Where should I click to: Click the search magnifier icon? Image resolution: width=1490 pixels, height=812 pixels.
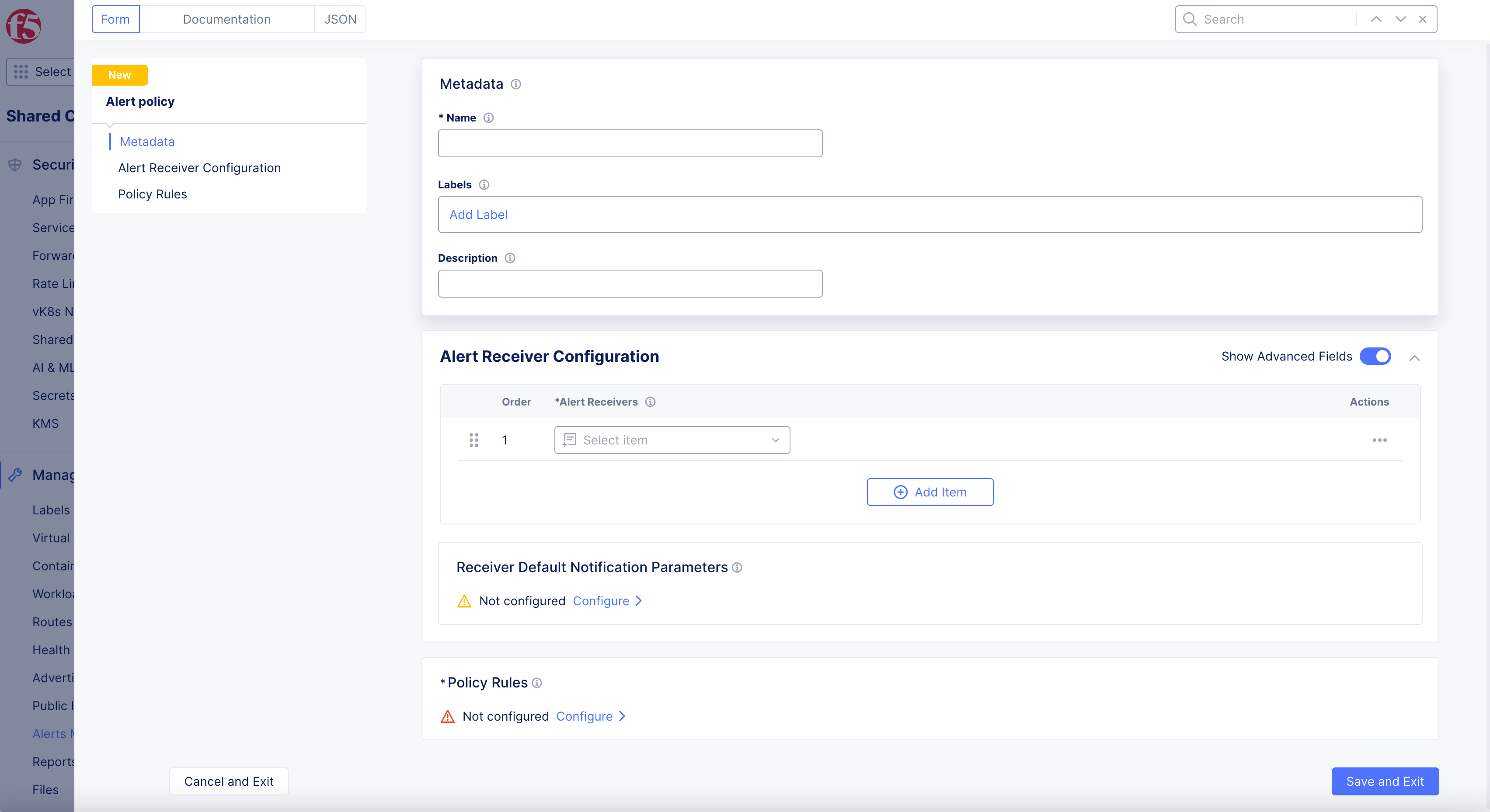1190,19
